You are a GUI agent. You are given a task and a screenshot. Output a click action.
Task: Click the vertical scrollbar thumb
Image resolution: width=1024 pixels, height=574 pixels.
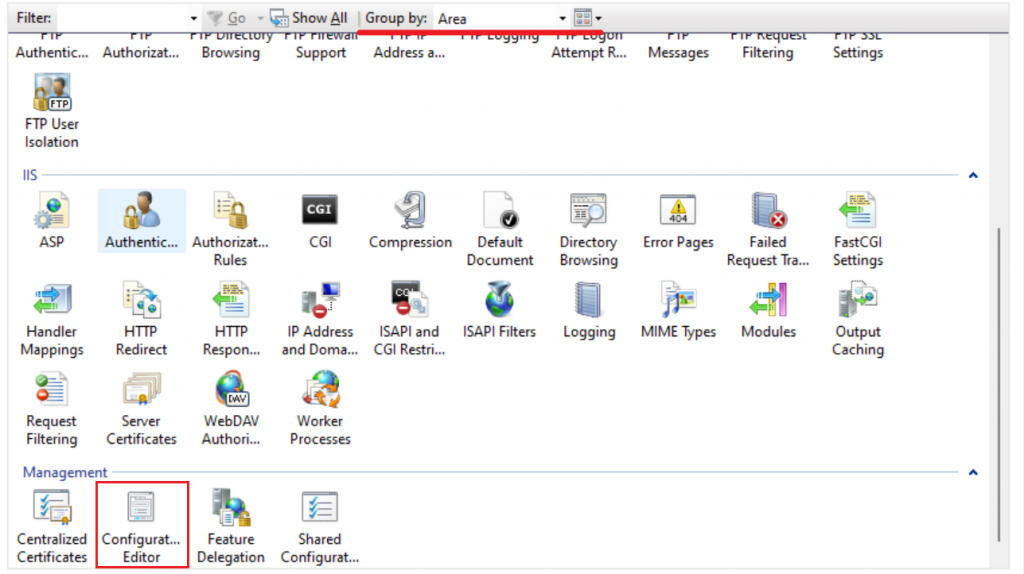(999, 385)
